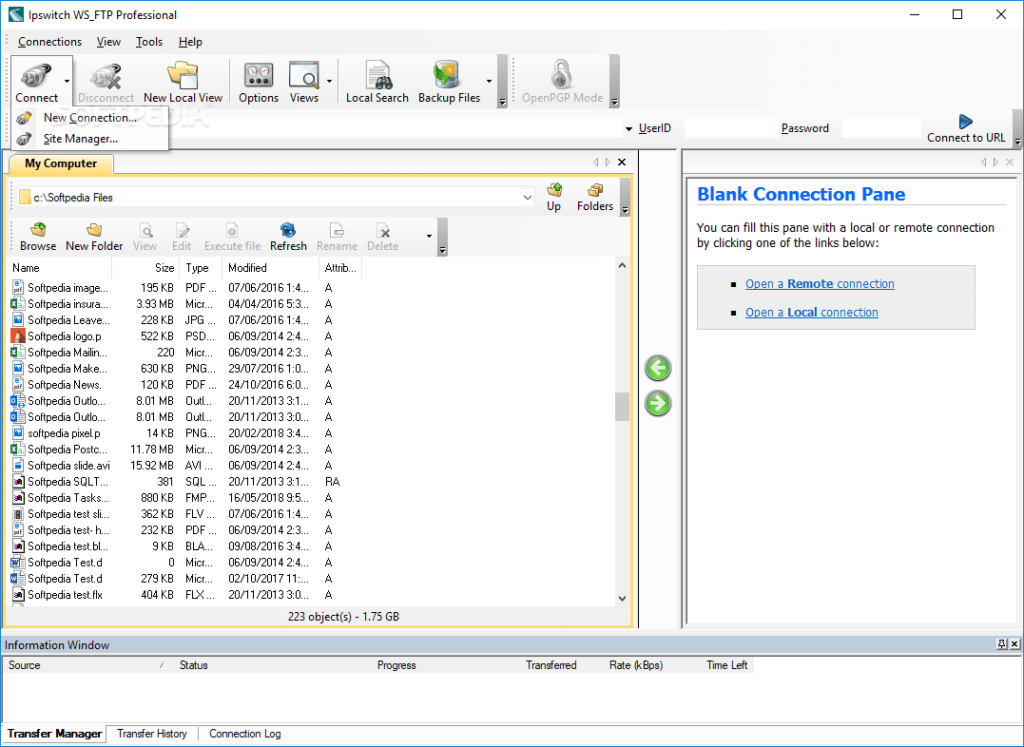The height and width of the screenshot is (747, 1024).
Task: Switch to the Transfer History tab
Action: pyautogui.click(x=152, y=734)
